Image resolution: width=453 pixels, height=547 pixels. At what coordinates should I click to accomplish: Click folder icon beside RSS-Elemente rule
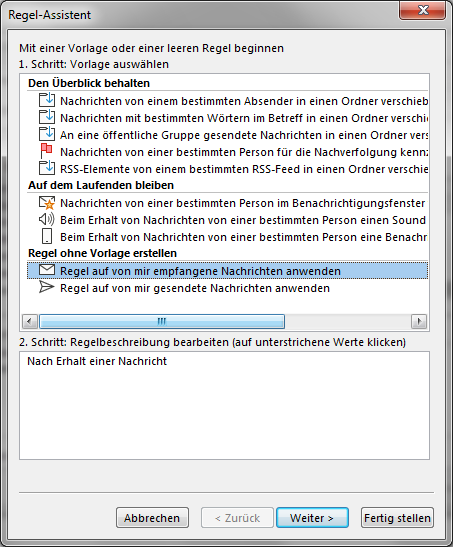pos(47,168)
